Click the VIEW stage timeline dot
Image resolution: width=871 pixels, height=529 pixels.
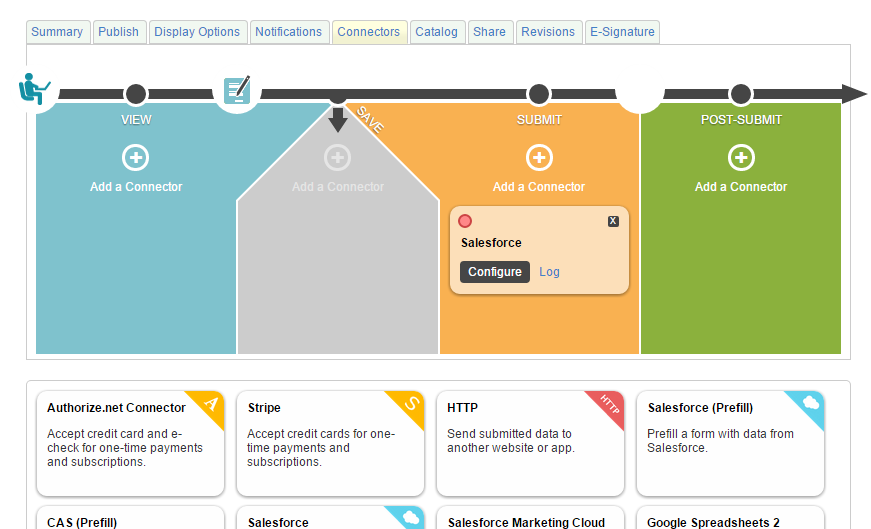point(136,94)
